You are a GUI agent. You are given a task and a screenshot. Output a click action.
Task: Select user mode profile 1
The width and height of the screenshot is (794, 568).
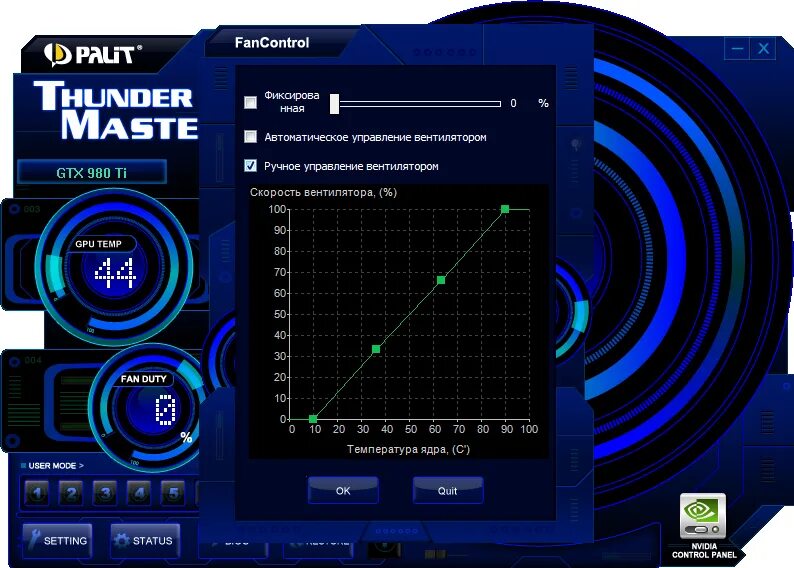click(x=37, y=493)
